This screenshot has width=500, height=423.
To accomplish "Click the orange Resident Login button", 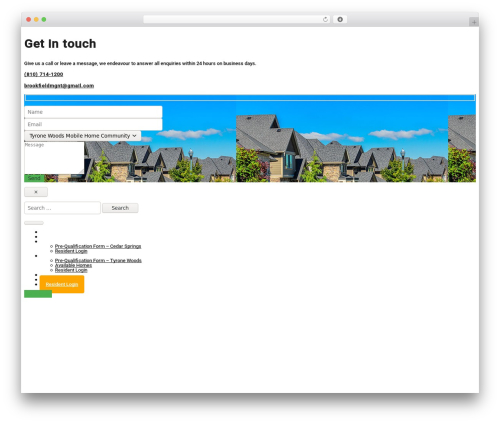I will tap(62, 284).
